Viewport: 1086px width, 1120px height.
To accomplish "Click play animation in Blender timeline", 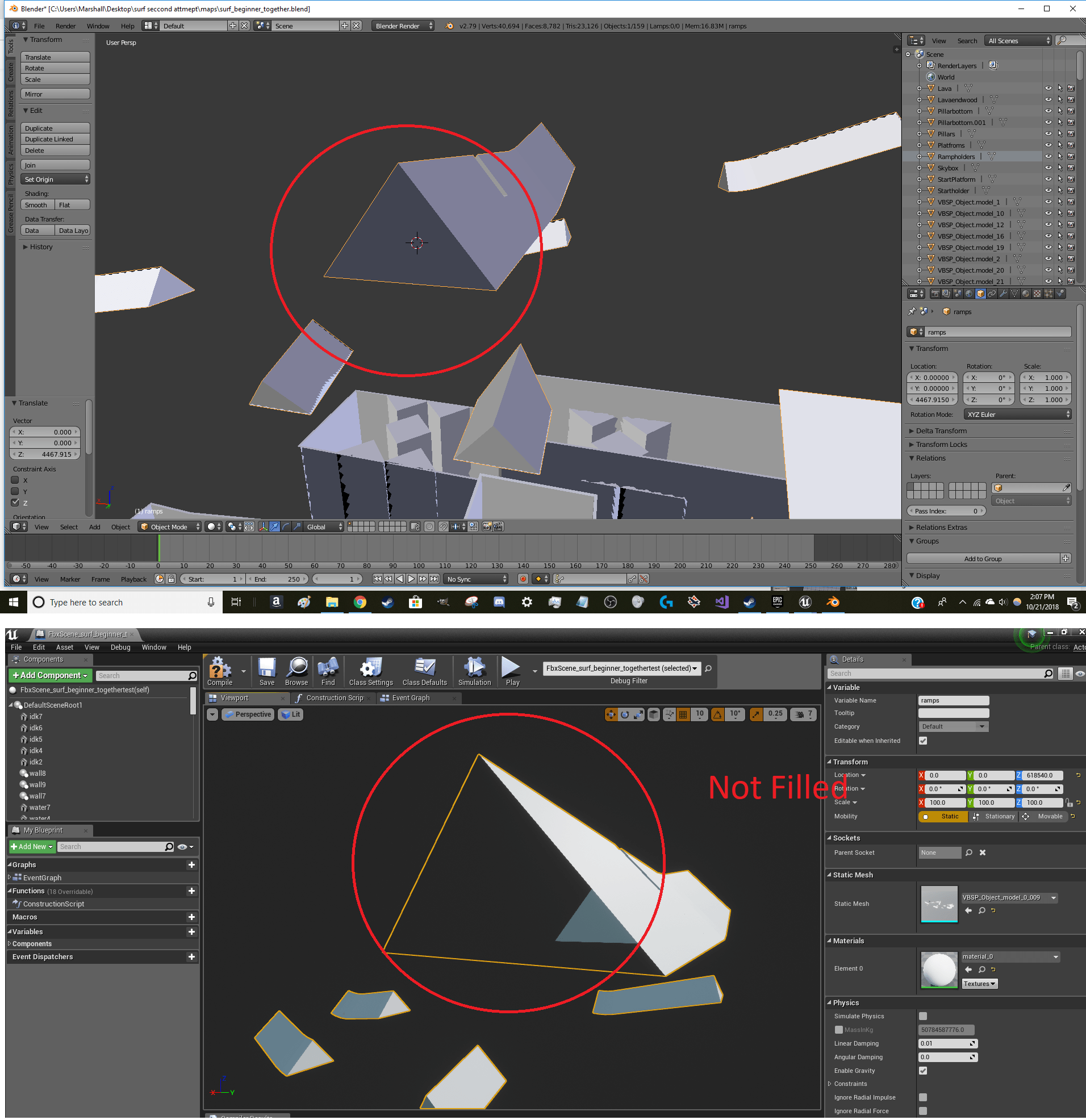I will (x=411, y=579).
